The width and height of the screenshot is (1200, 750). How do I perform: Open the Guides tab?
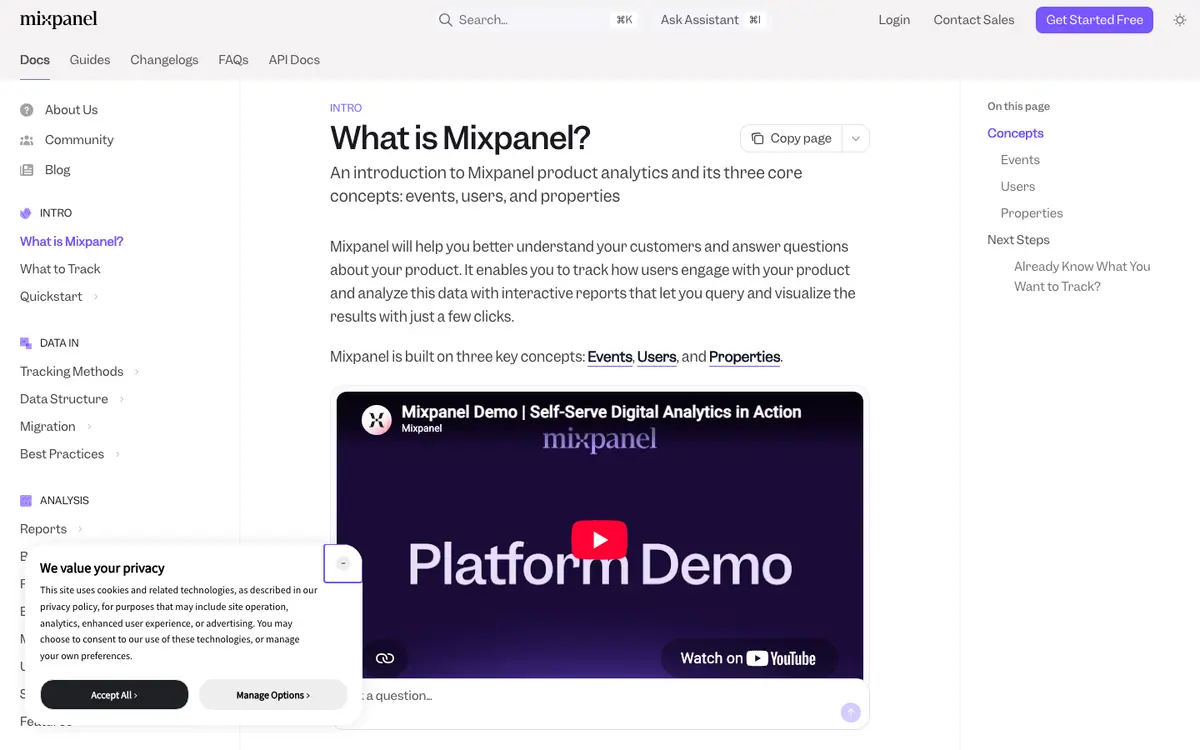(x=90, y=60)
